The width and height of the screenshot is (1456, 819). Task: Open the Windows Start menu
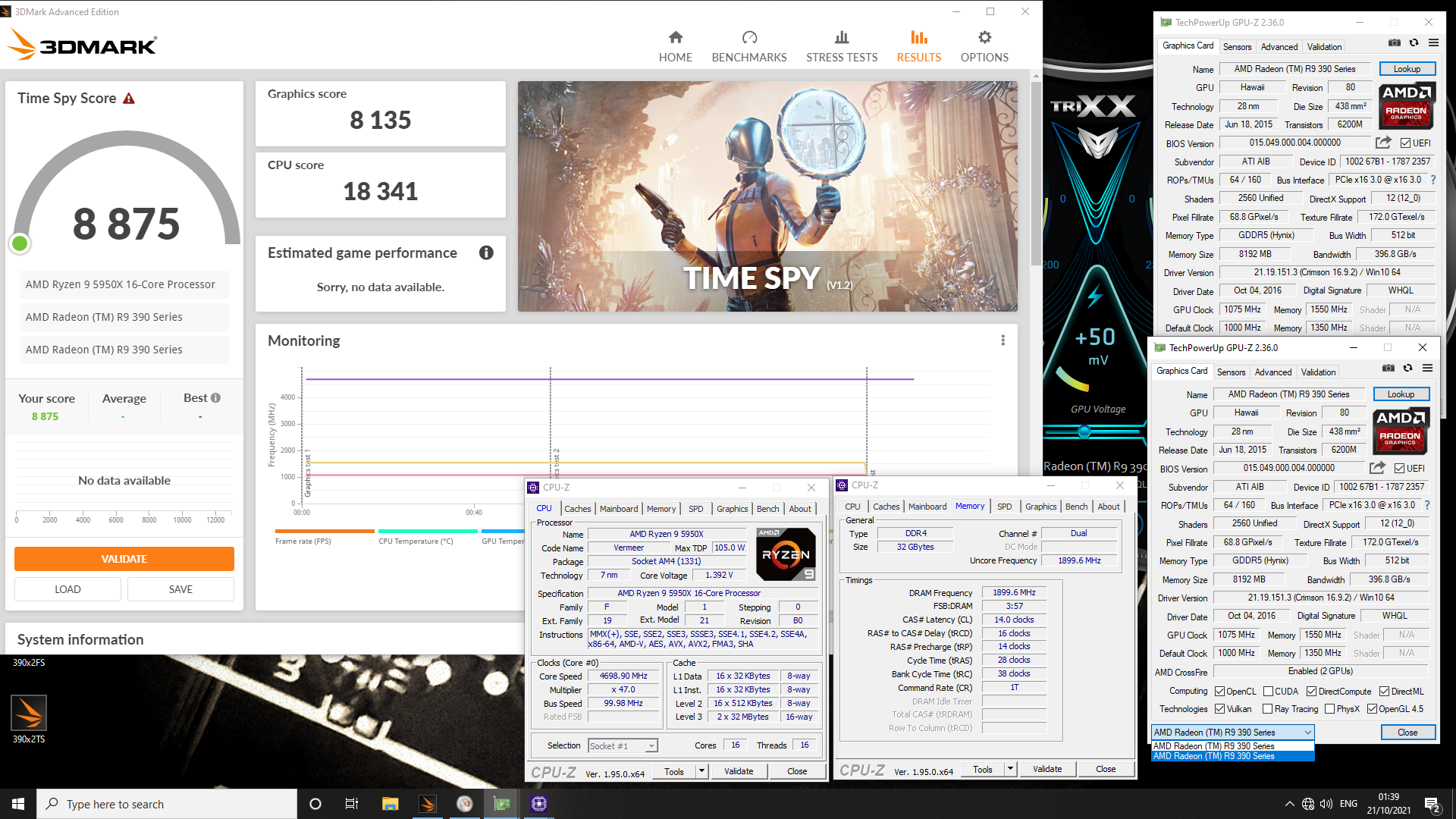18,804
